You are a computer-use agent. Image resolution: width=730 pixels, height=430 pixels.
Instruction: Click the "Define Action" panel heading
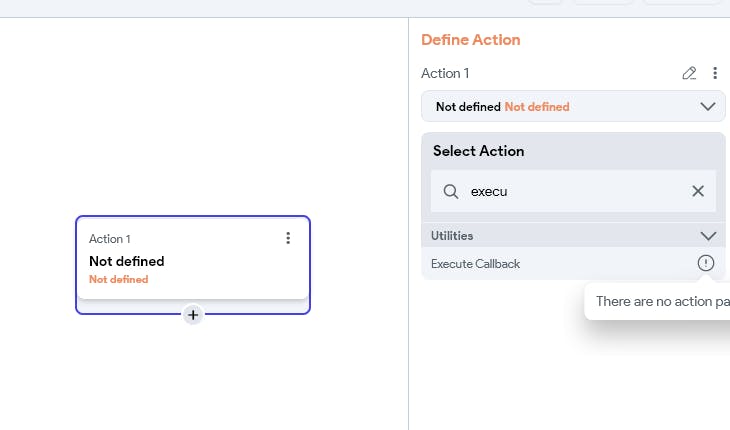470,40
